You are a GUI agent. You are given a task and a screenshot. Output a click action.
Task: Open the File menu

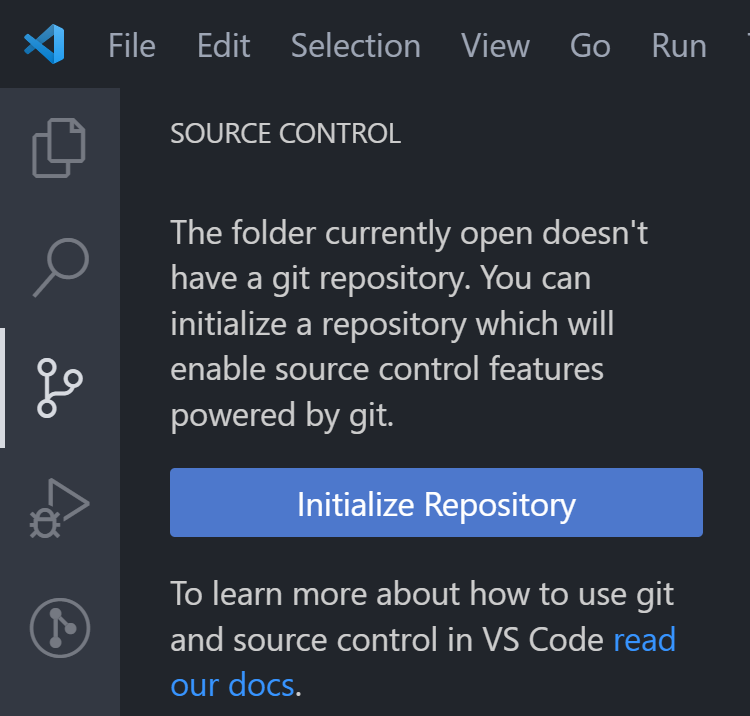[x=132, y=46]
